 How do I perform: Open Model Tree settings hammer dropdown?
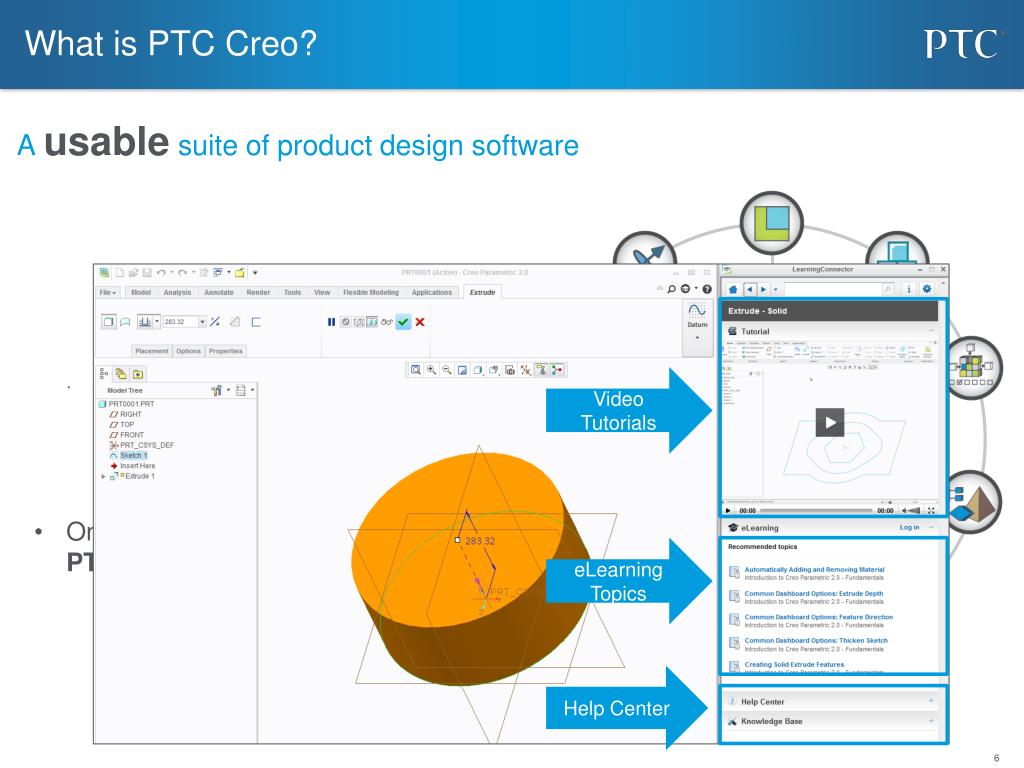pos(219,390)
